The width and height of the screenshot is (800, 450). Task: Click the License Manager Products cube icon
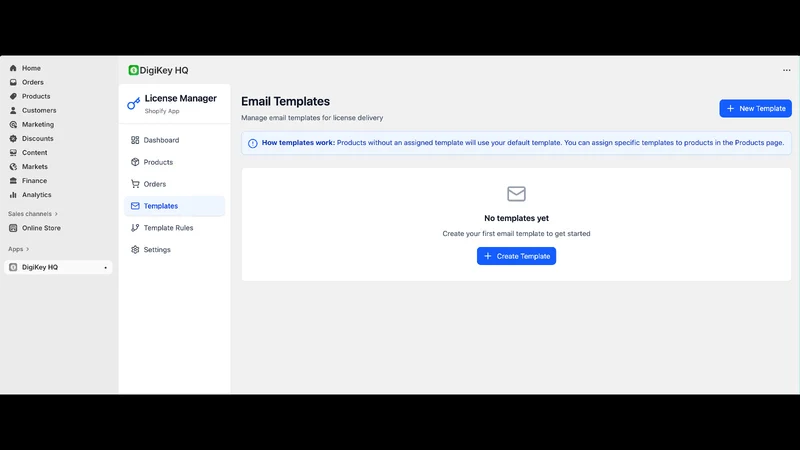pos(135,162)
